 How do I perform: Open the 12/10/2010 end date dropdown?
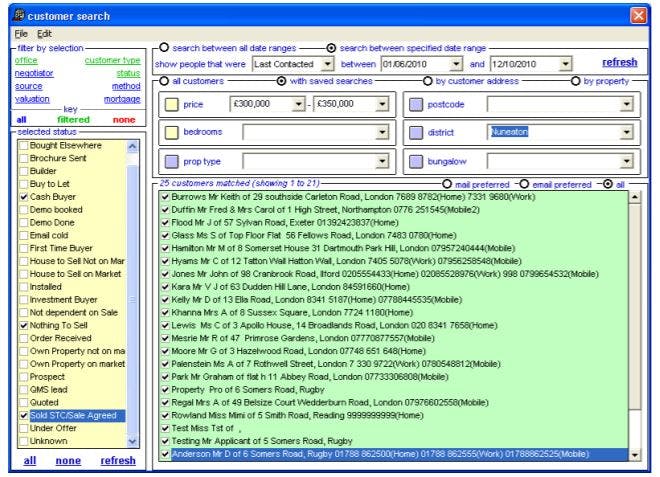(x=566, y=64)
